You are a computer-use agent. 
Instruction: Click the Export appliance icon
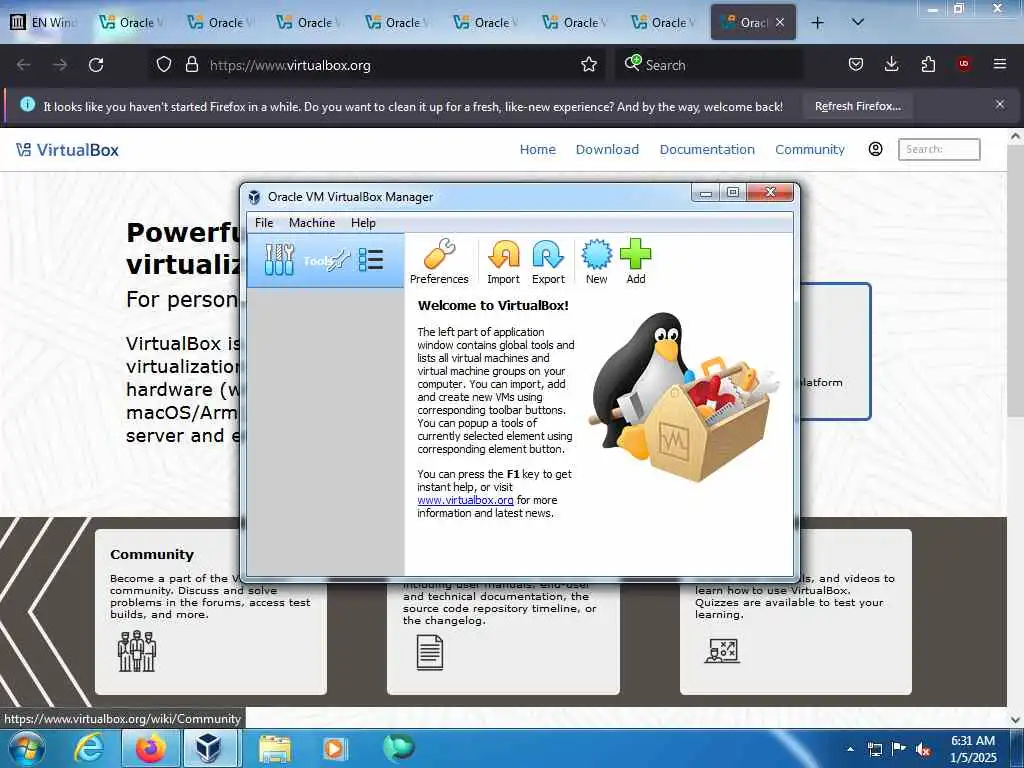tap(548, 262)
